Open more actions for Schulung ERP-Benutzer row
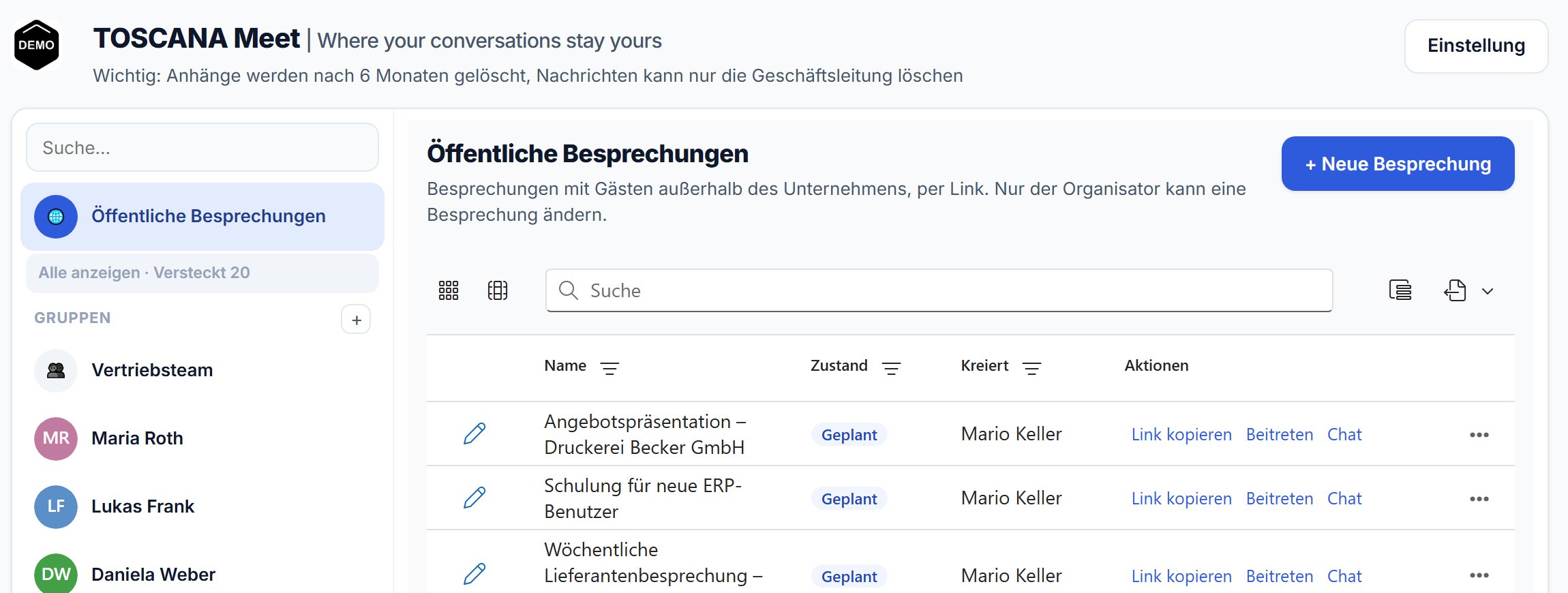Screen dimensions: 1568x593 pyautogui.click(x=1479, y=498)
